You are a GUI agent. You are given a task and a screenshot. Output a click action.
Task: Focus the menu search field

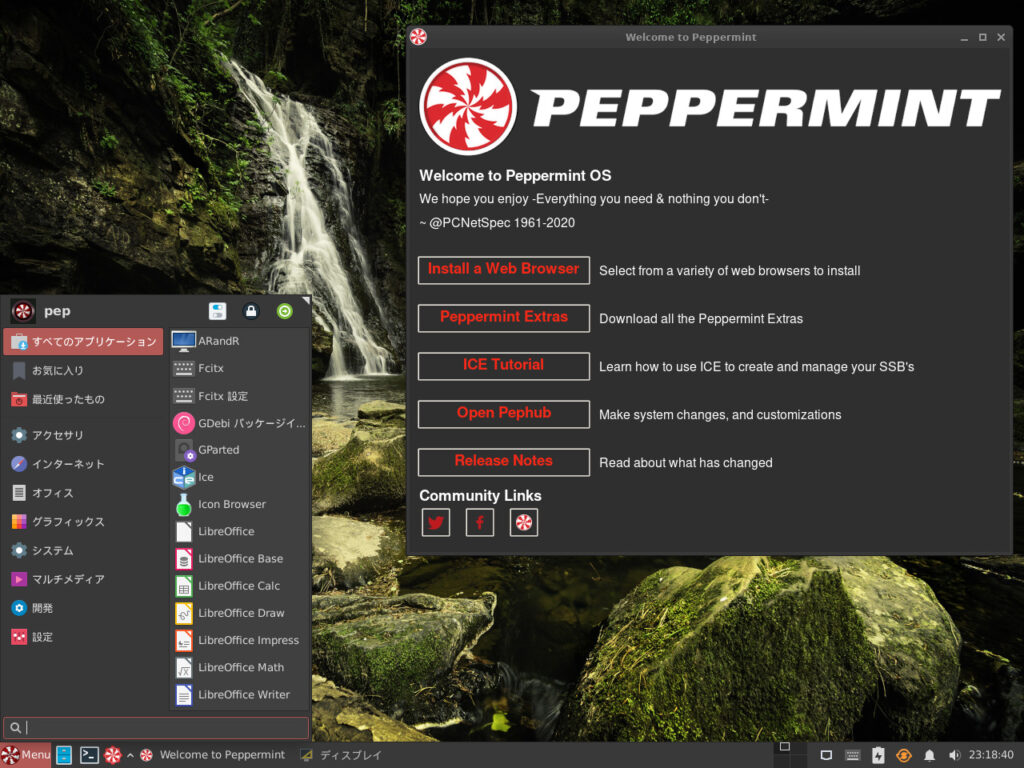click(x=155, y=727)
